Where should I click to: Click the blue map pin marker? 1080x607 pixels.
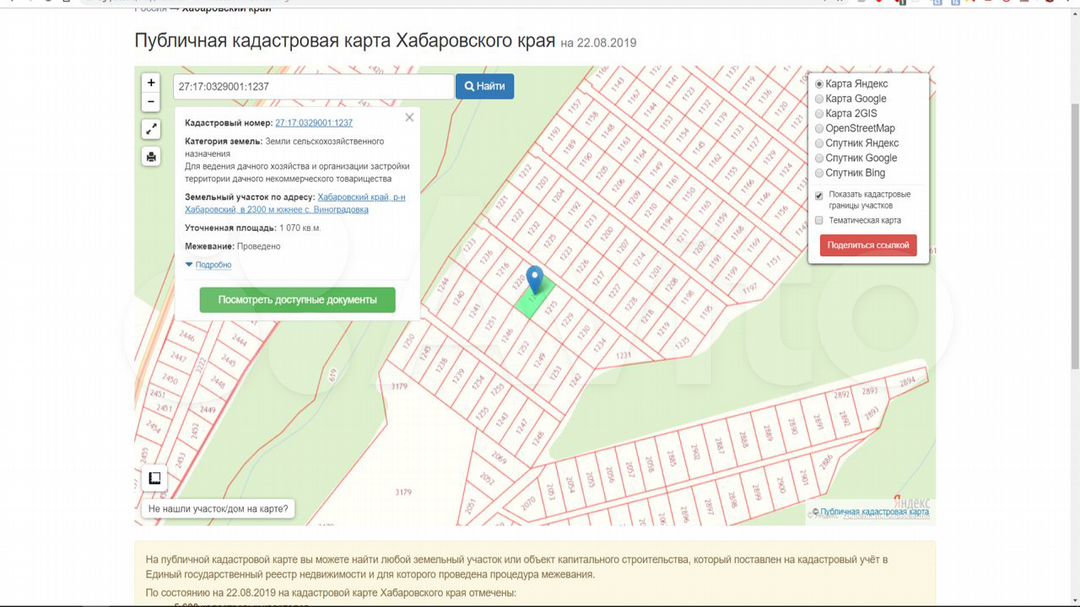tap(535, 279)
